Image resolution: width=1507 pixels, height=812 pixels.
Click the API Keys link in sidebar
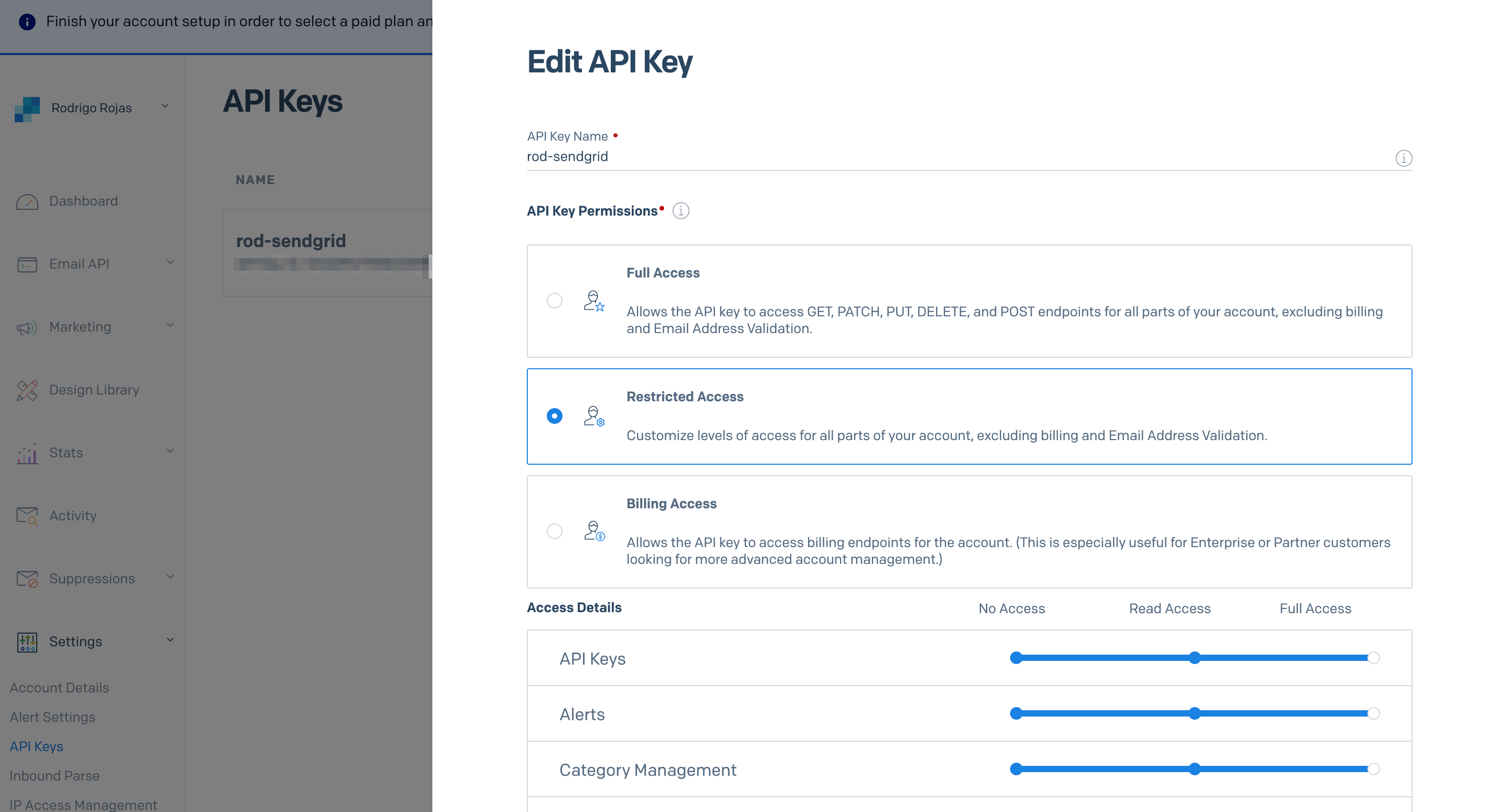click(x=36, y=746)
